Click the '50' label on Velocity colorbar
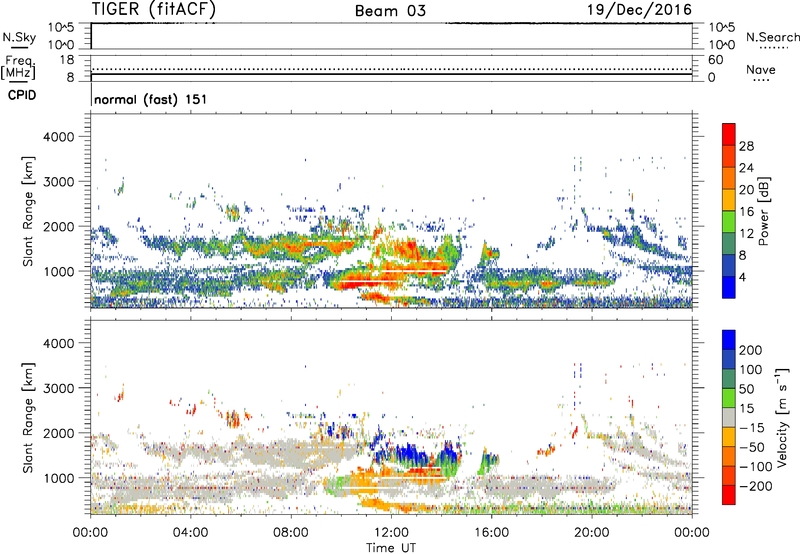 (746, 389)
